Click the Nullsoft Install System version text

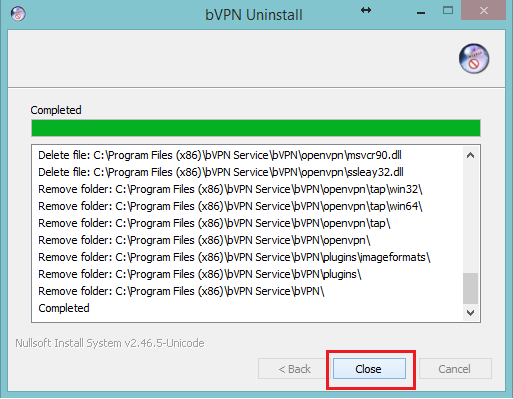[110, 343]
